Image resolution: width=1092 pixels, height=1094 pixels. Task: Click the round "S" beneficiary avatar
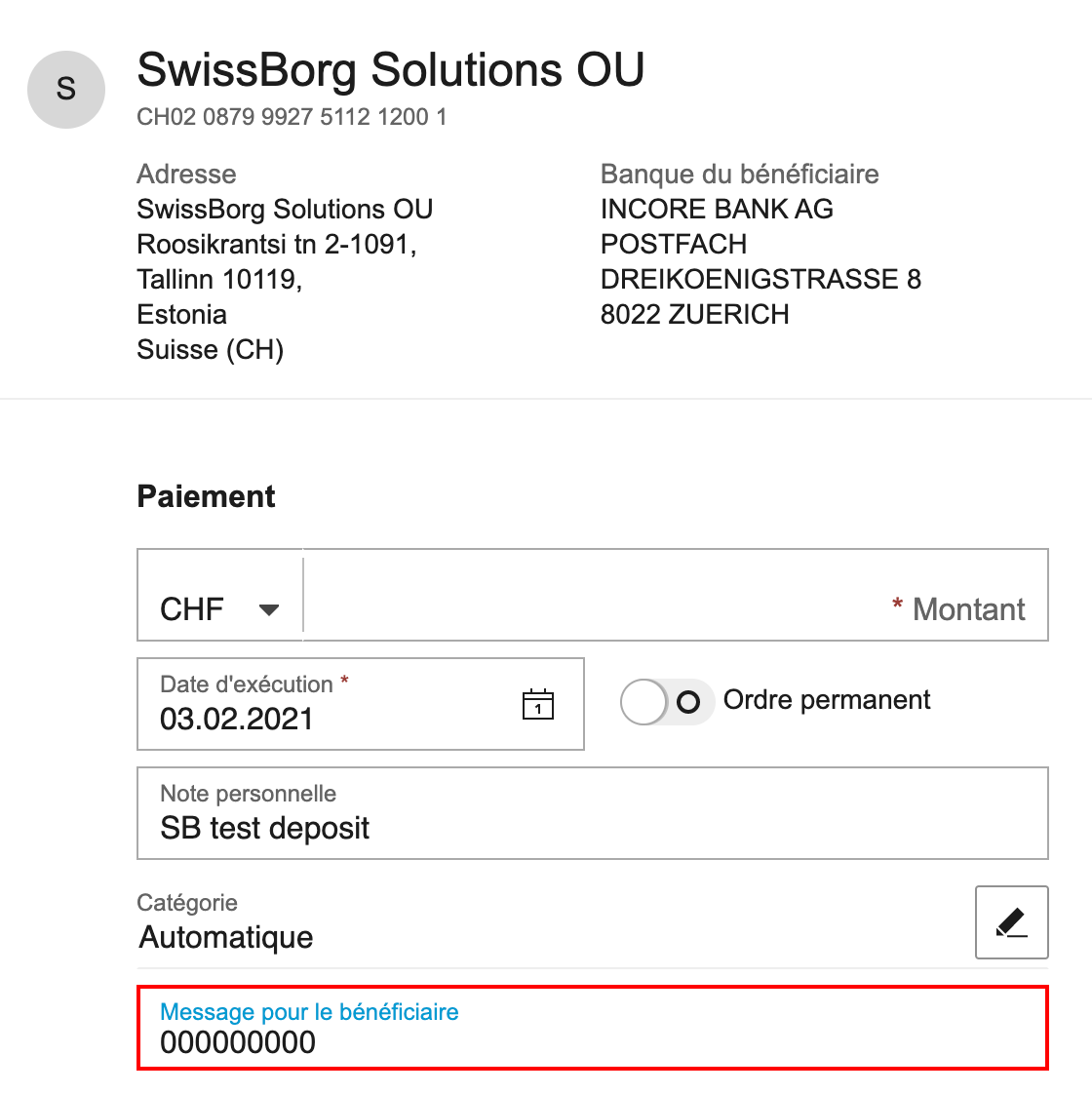click(66, 90)
